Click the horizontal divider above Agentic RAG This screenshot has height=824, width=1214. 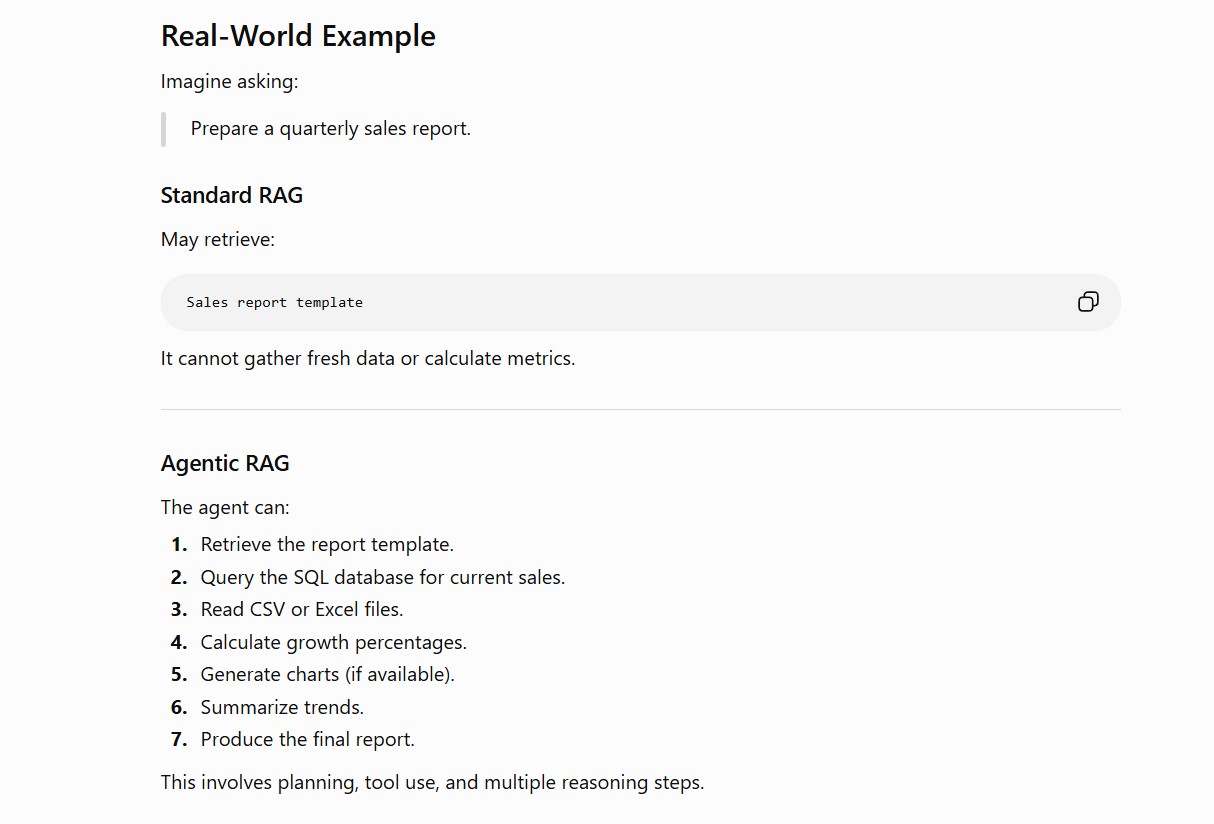click(x=641, y=409)
